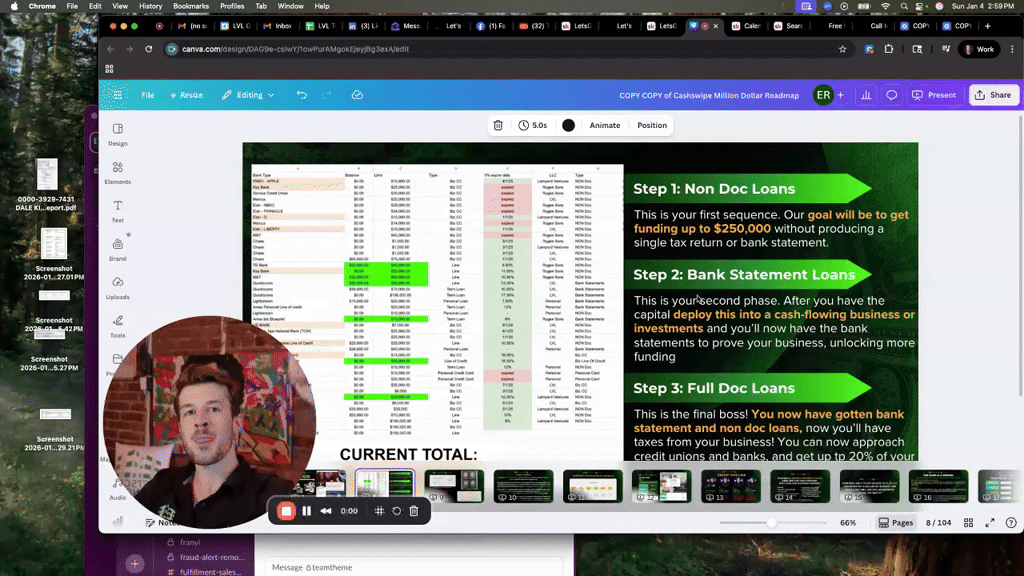Toggle Pages thumbnail strip
The height and width of the screenshot is (576, 1024).
pyautogui.click(x=896, y=522)
